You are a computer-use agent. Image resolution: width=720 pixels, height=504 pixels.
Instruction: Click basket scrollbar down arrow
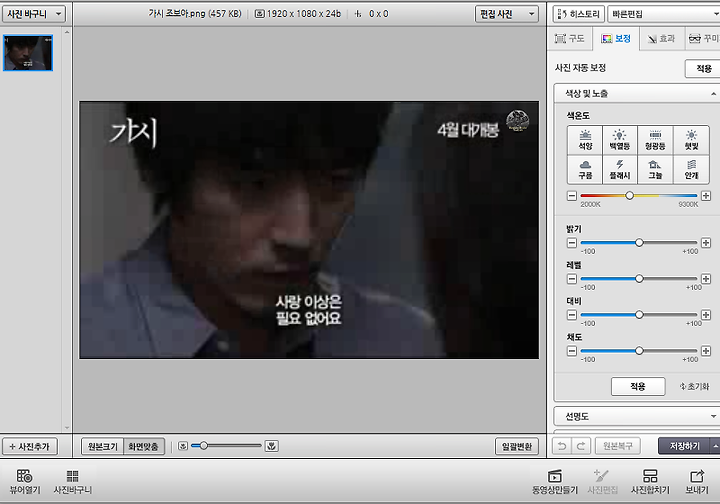coord(67,427)
